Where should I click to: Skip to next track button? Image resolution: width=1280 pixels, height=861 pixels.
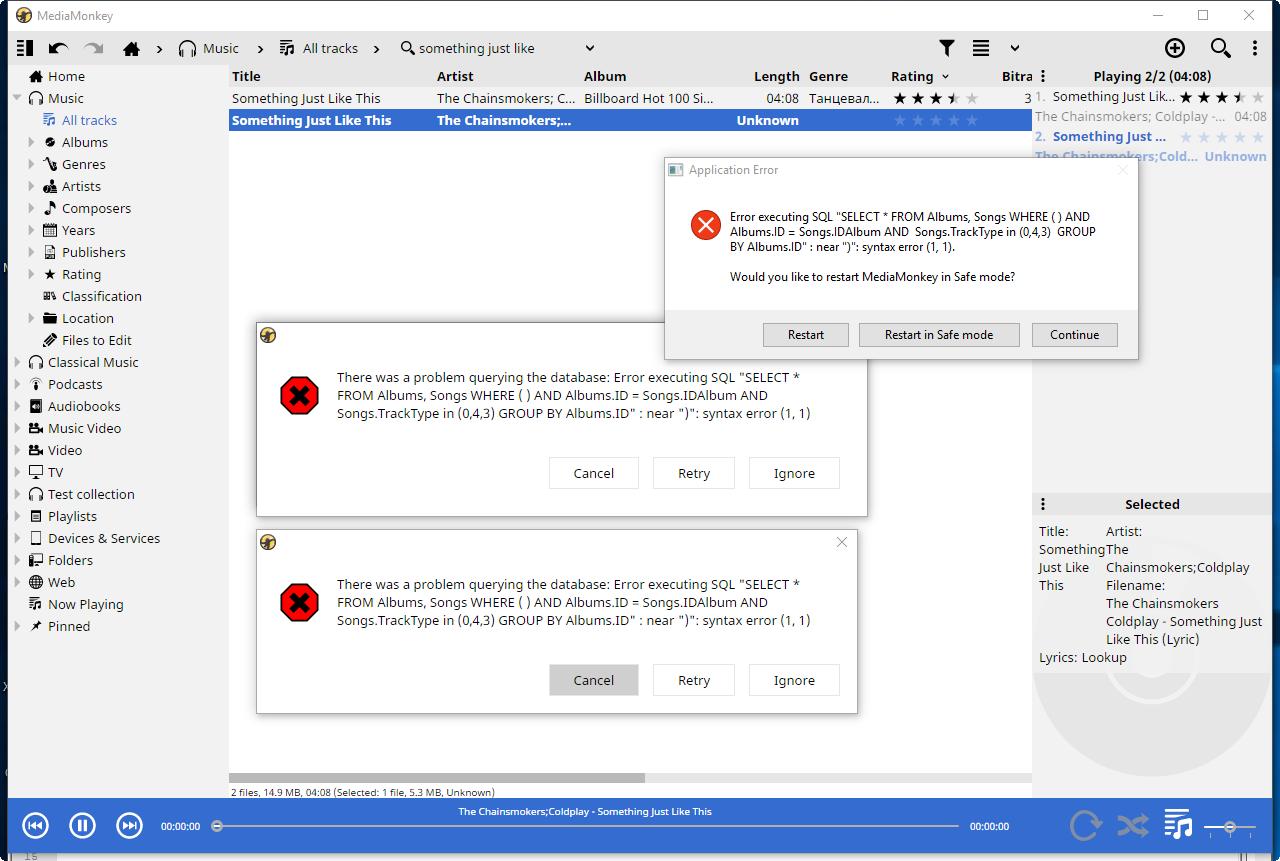pyautogui.click(x=129, y=825)
